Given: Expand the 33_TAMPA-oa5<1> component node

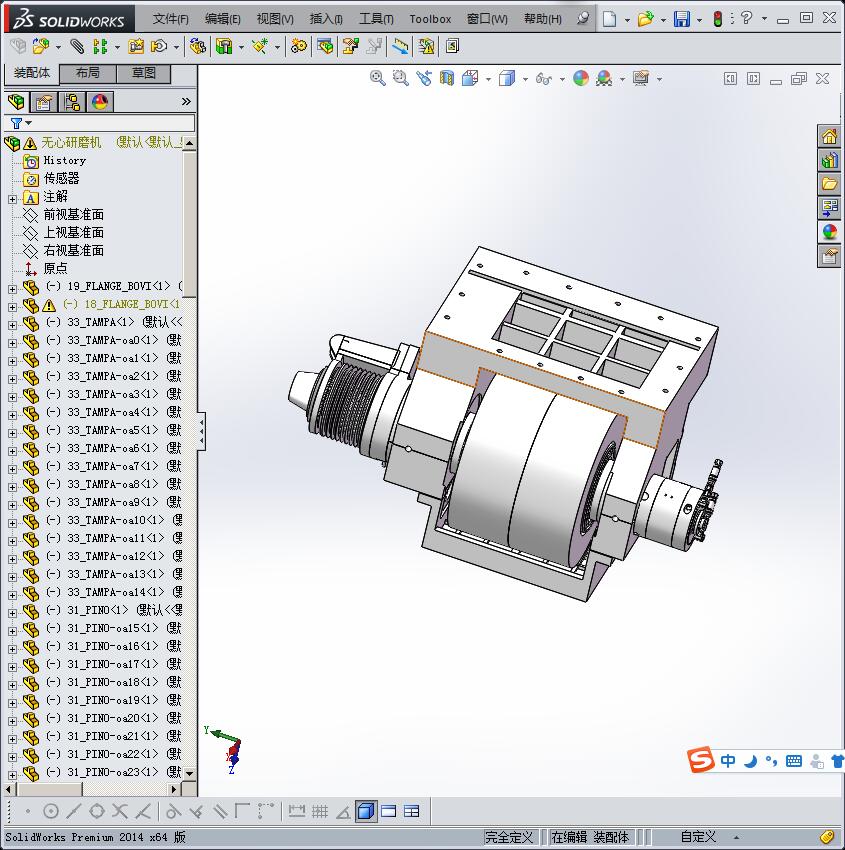Looking at the screenshot, I should (12, 433).
